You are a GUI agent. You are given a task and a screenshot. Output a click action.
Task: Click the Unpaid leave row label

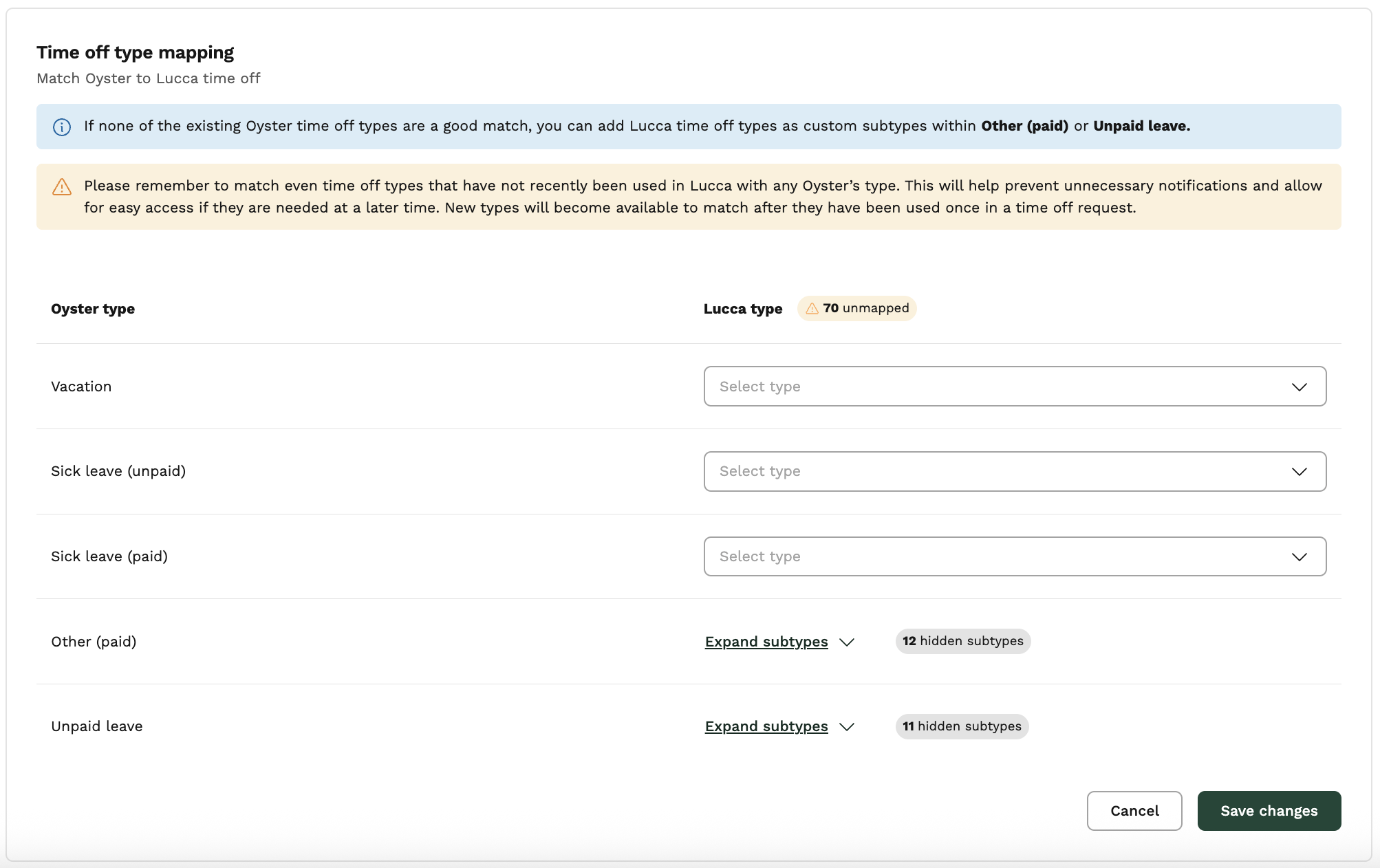pyautogui.click(x=97, y=726)
